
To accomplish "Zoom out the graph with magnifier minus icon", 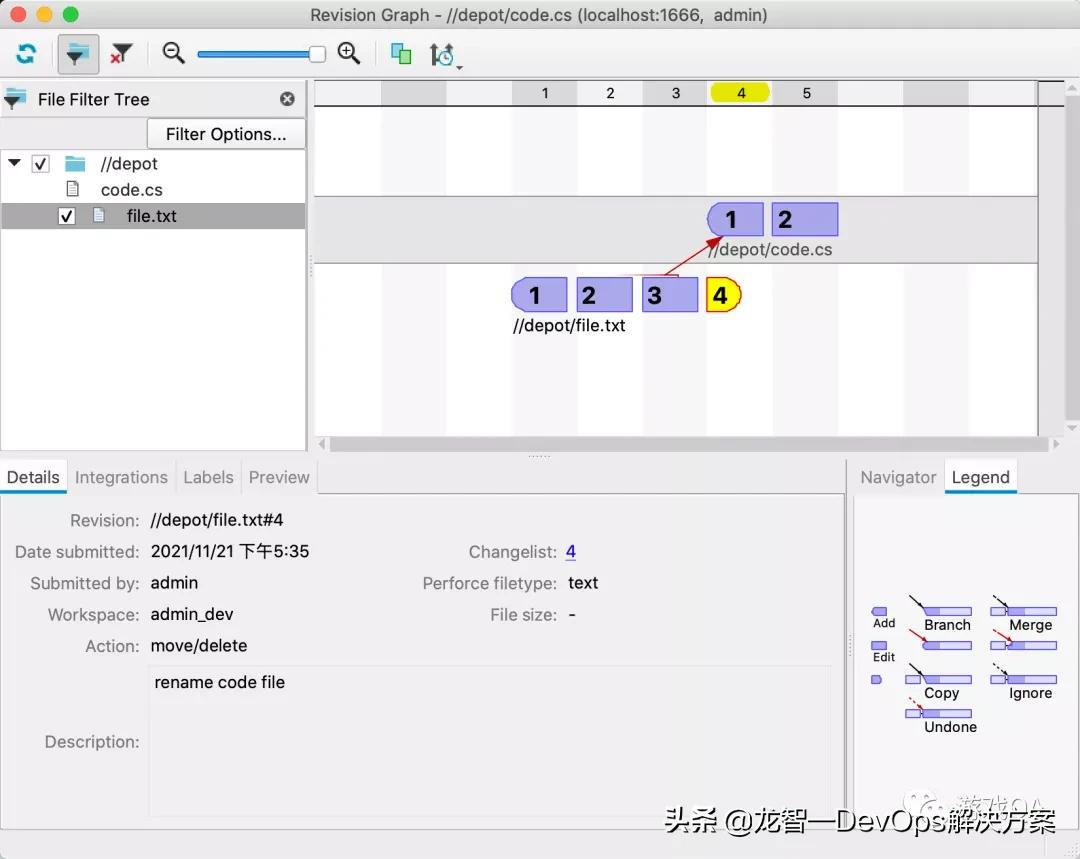I will click(x=173, y=54).
